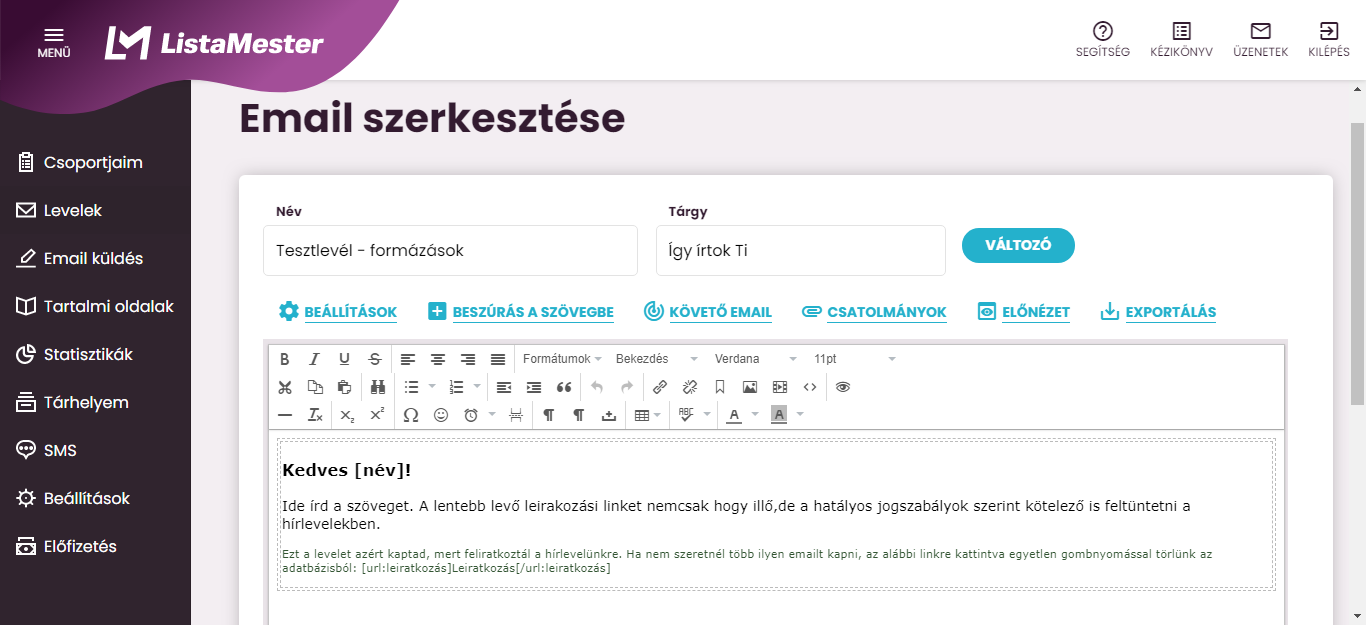Open the Formátumok dropdown
Screen dimensions: 1366x625
click(x=562, y=359)
